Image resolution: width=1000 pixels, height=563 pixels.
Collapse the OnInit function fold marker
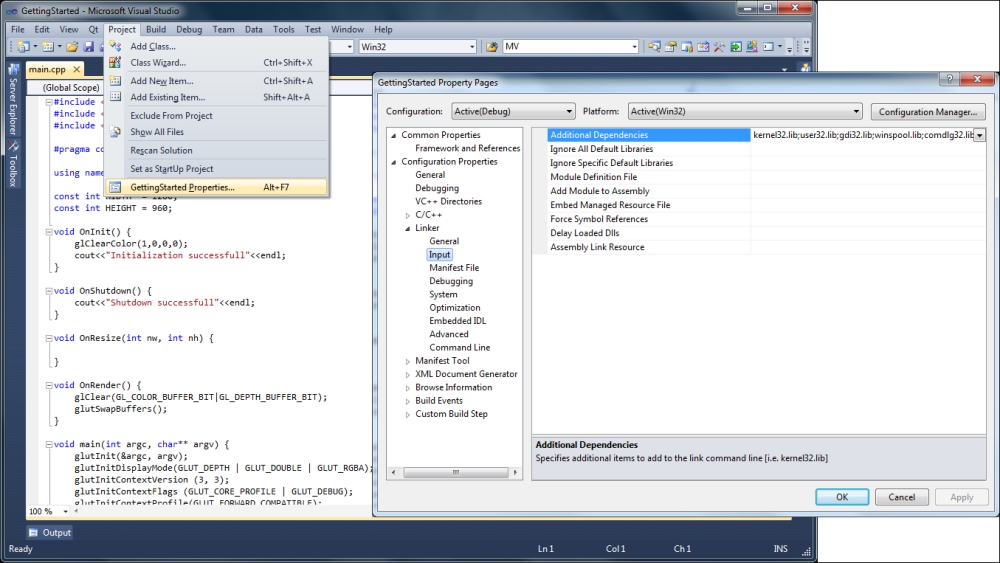(x=48, y=232)
